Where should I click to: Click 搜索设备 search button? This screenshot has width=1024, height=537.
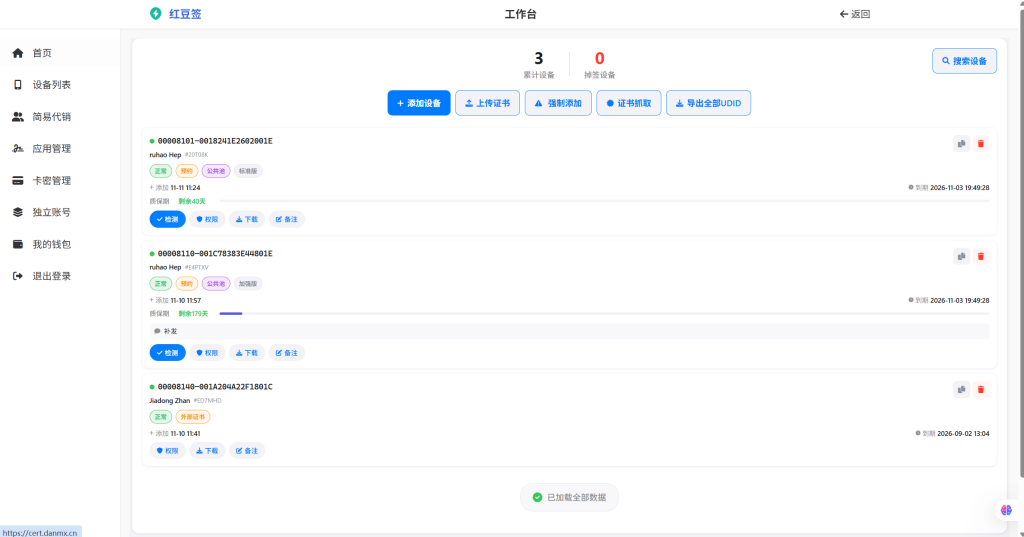pyautogui.click(x=964, y=61)
